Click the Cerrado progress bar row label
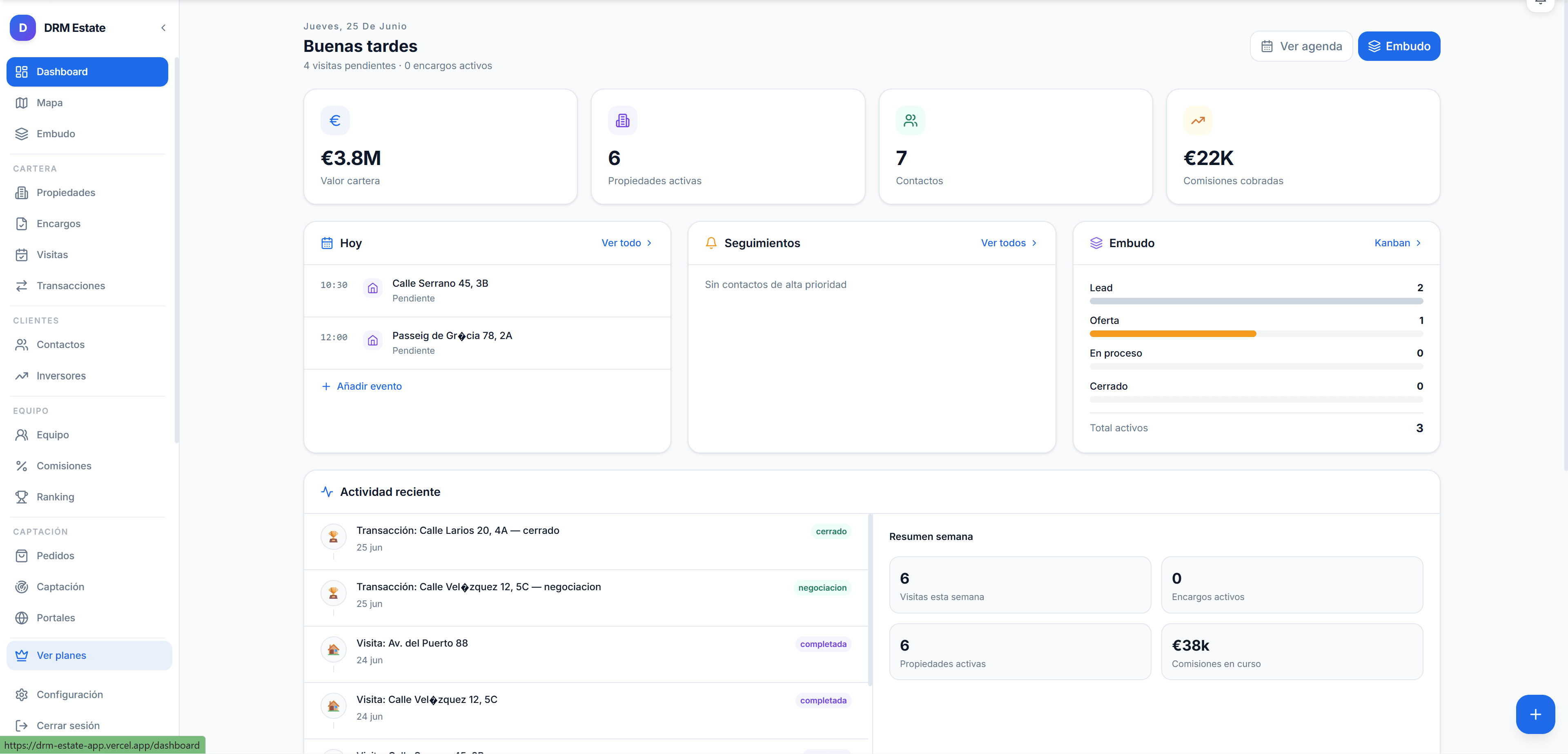Screen dimensions: 1568x754 click(1109, 386)
